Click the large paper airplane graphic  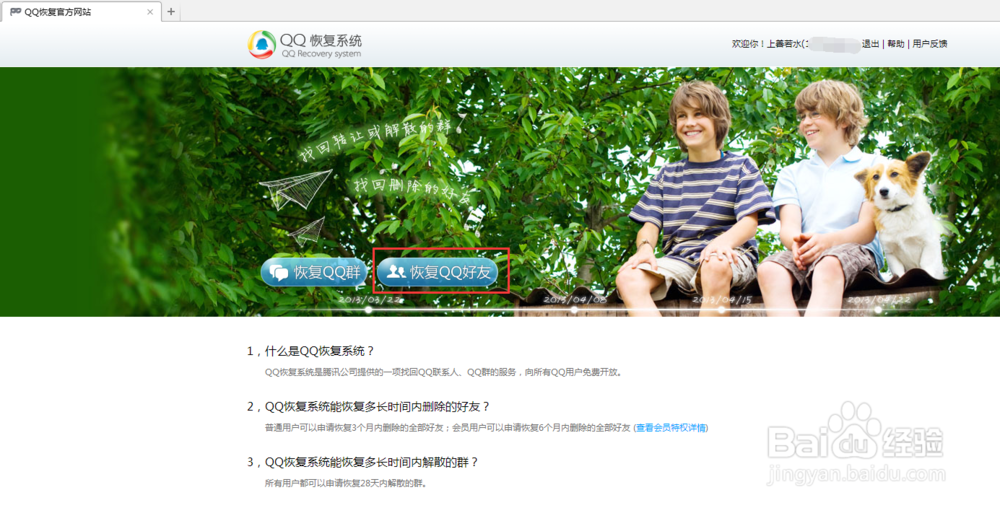coord(295,188)
